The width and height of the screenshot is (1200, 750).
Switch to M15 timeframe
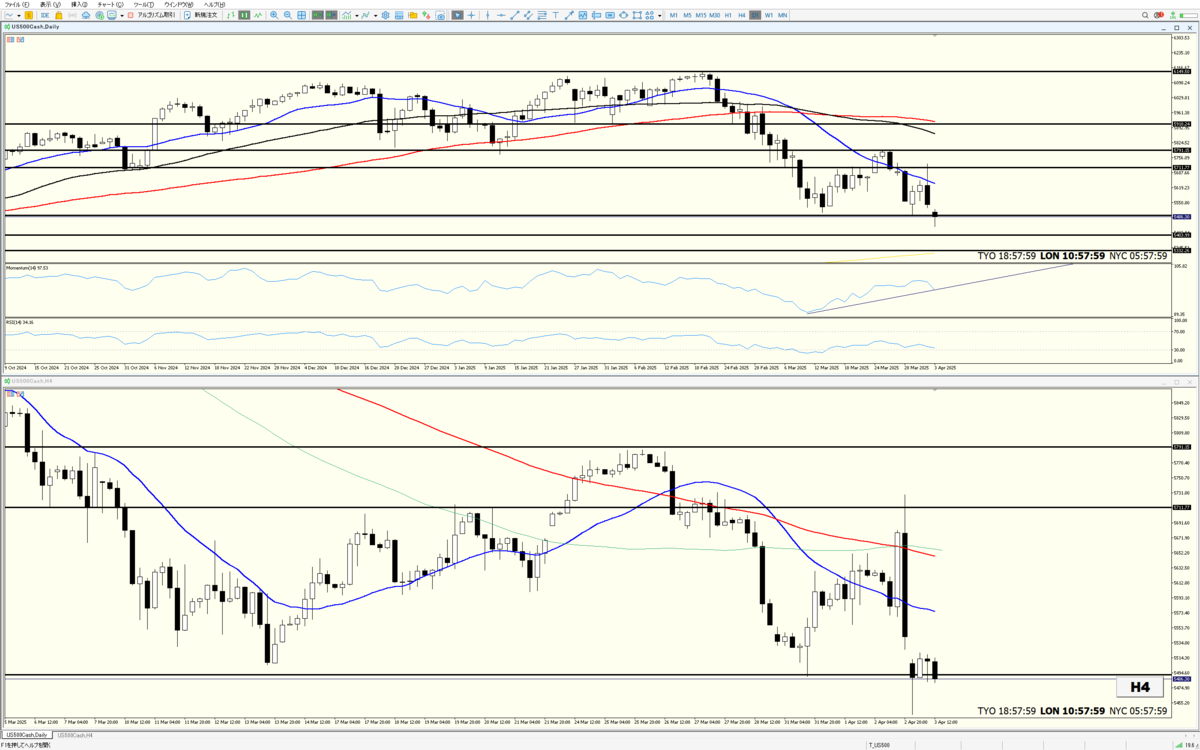coord(701,15)
